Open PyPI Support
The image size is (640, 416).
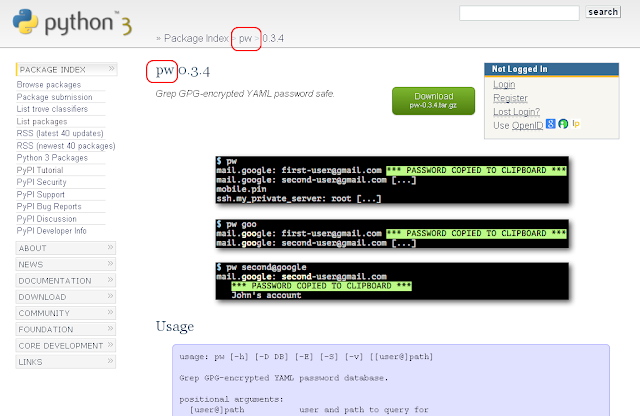40,194
